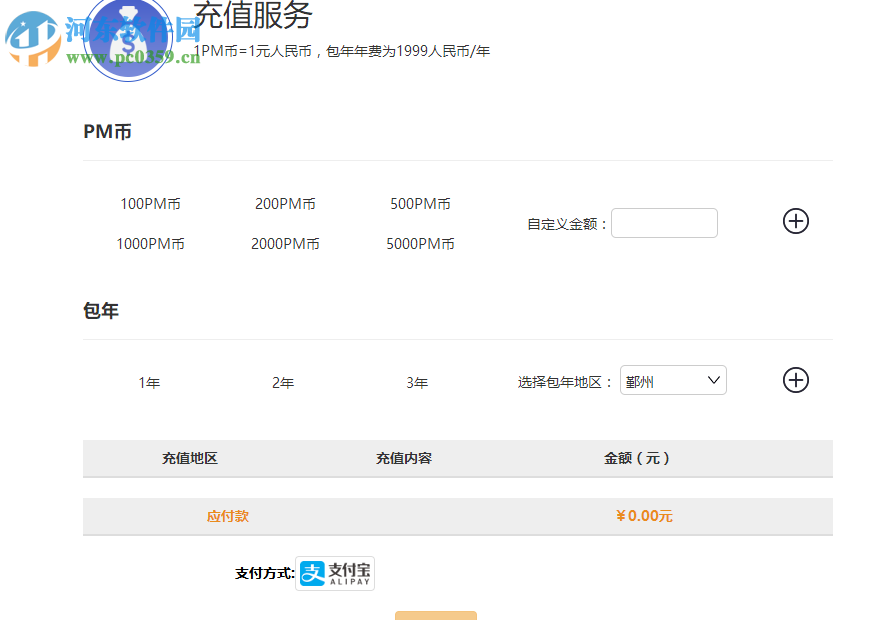Open the 鄞州 region dropdown
The image size is (892, 620).
pos(672,380)
